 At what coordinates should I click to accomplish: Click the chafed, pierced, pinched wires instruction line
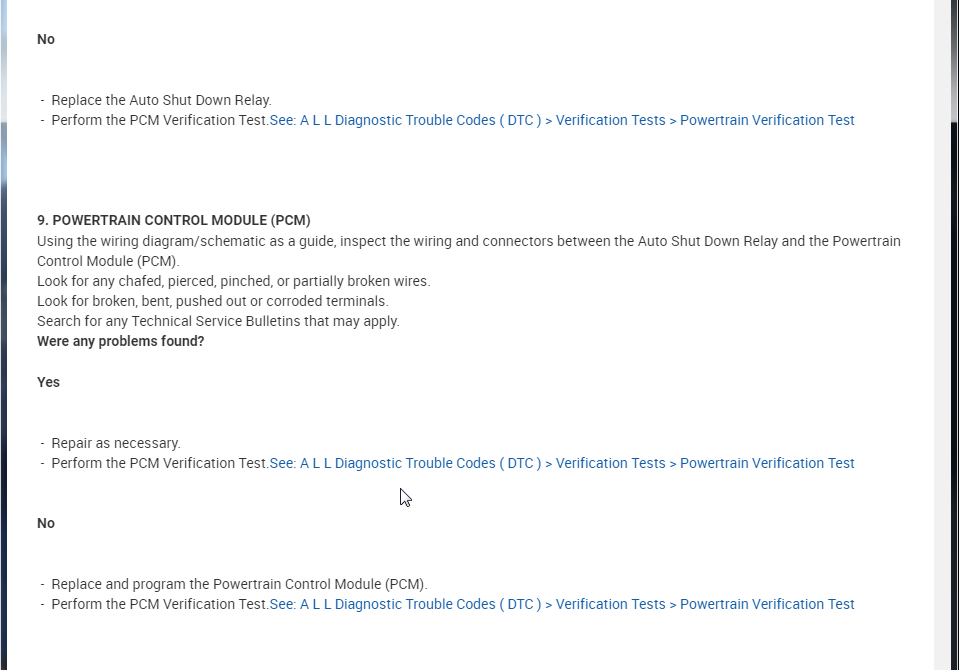(233, 281)
